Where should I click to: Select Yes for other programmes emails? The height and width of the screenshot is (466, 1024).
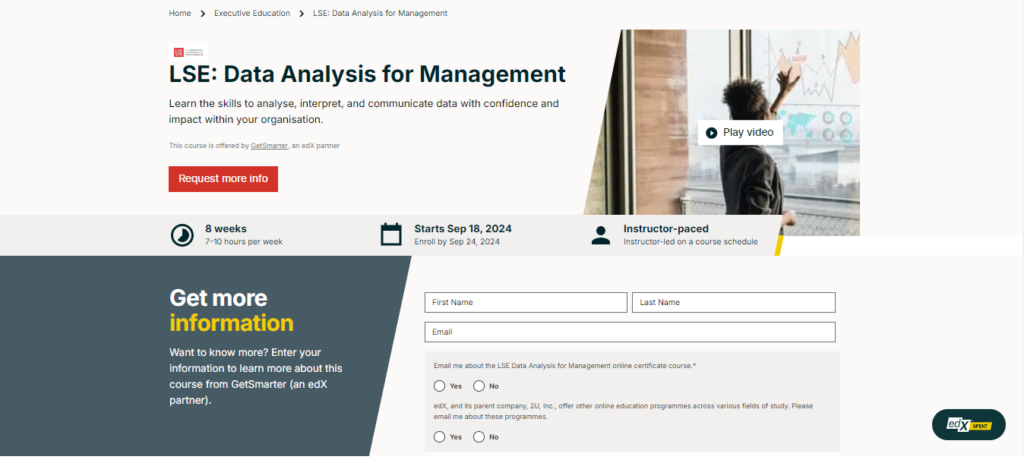click(x=439, y=437)
